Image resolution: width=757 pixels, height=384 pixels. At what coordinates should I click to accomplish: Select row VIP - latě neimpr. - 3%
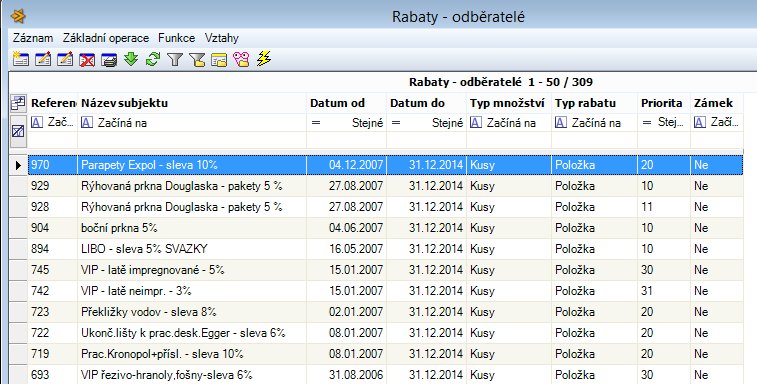pos(385,291)
